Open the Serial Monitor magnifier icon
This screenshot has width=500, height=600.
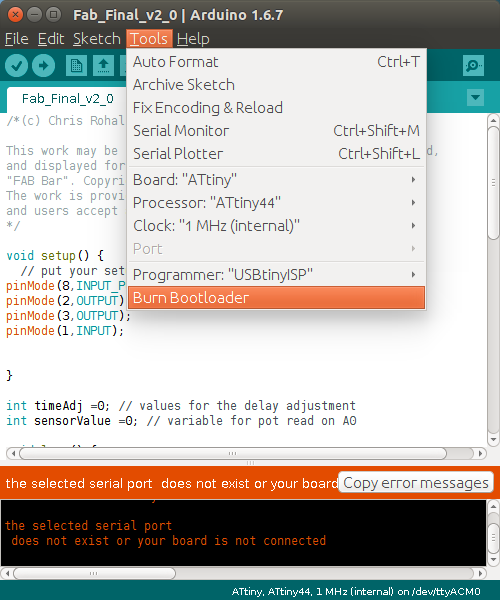pyautogui.click(x=473, y=65)
